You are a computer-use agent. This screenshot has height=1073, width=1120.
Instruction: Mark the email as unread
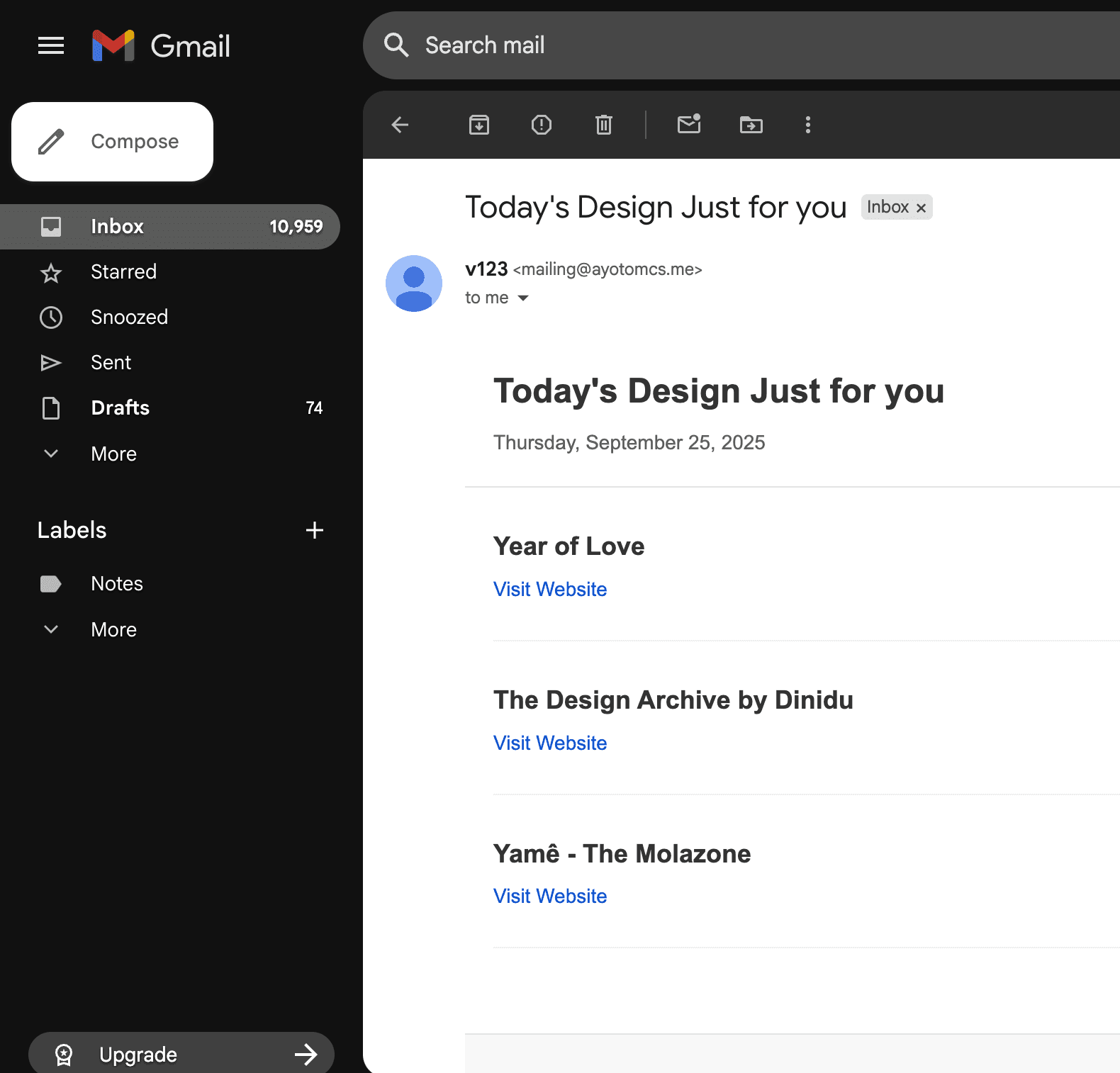689,125
